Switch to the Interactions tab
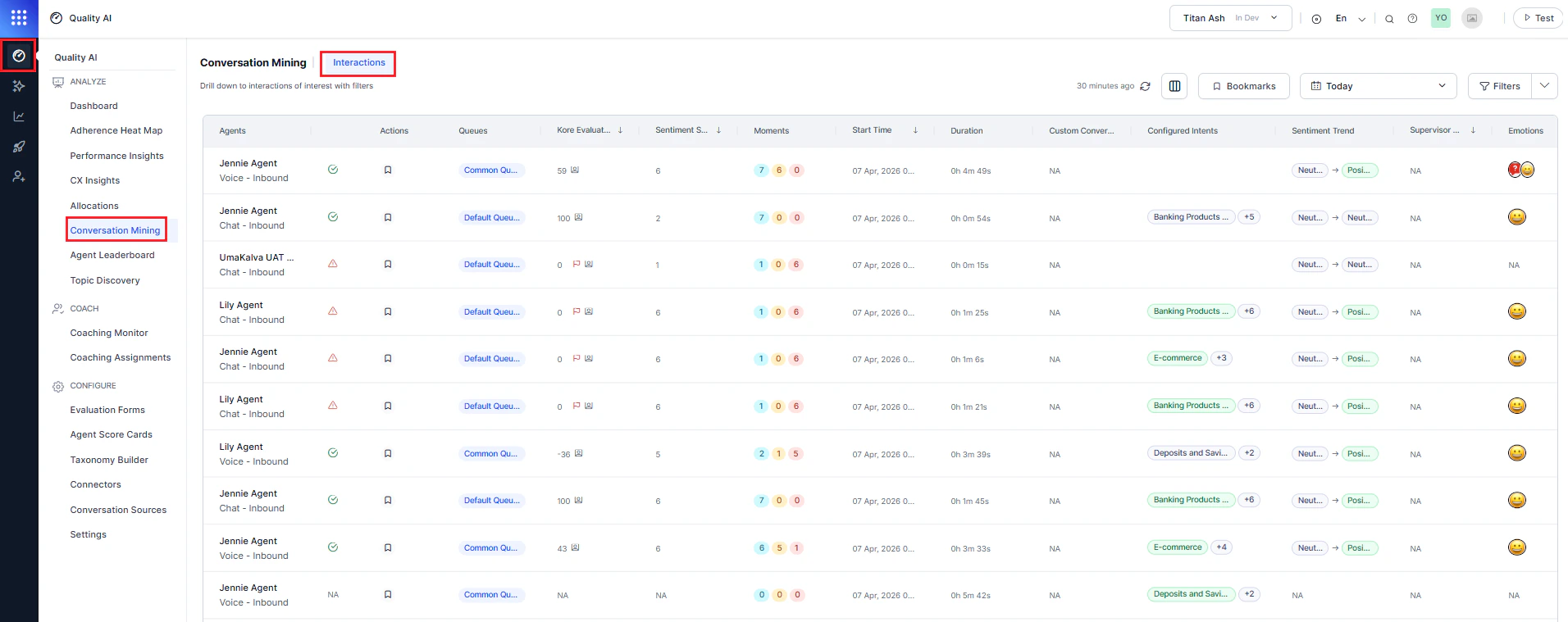1568x622 pixels. (358, 63)
